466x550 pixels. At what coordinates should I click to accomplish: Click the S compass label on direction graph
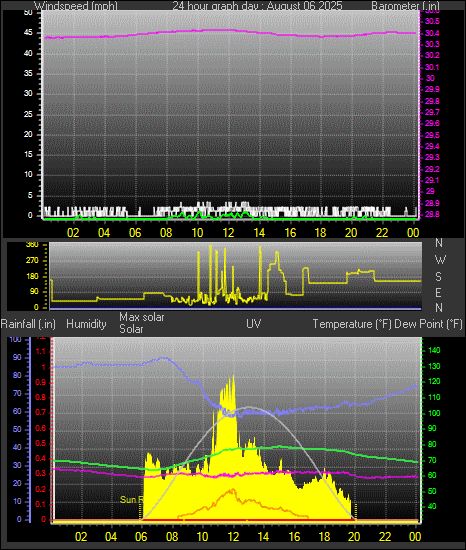point(438,277)
